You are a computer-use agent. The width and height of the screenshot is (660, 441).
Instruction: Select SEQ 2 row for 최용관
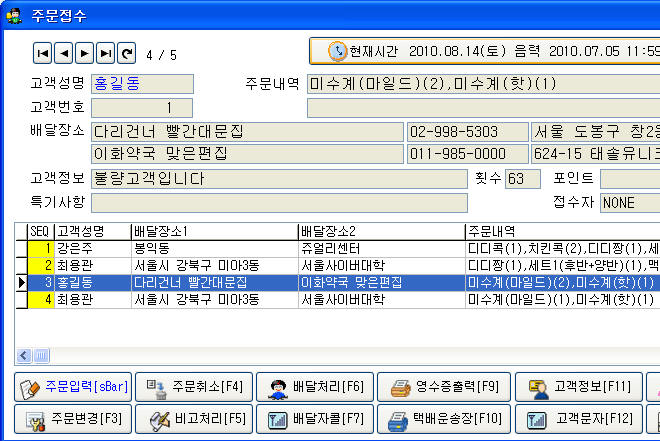[337, 266]
